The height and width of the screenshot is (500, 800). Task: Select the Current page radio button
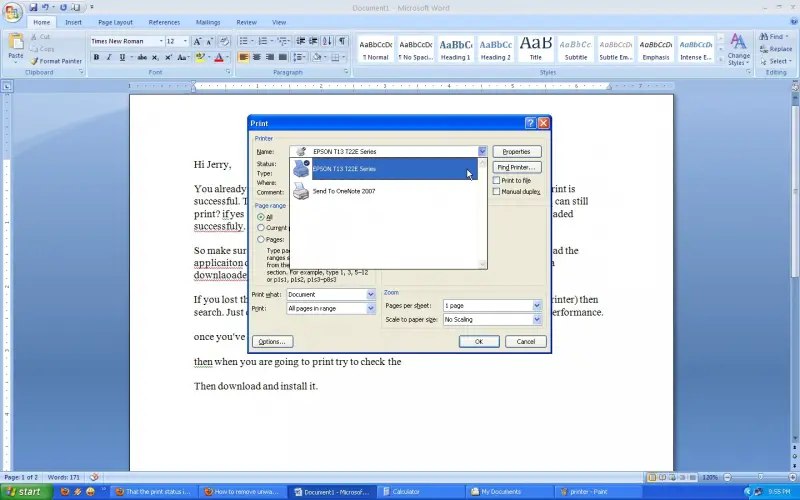pos(261,228)
